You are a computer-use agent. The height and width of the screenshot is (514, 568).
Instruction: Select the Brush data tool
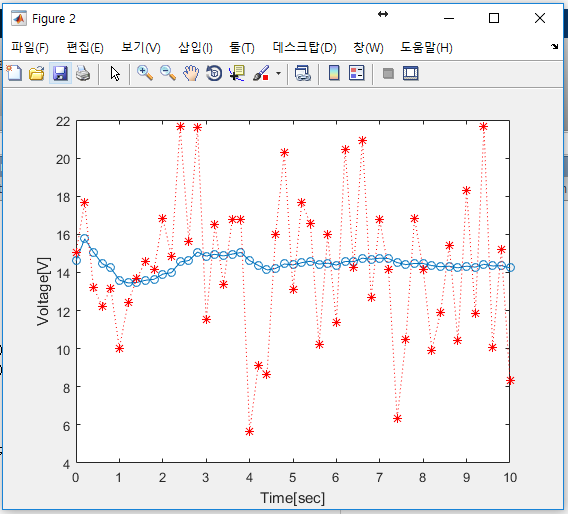pos(261,74)
